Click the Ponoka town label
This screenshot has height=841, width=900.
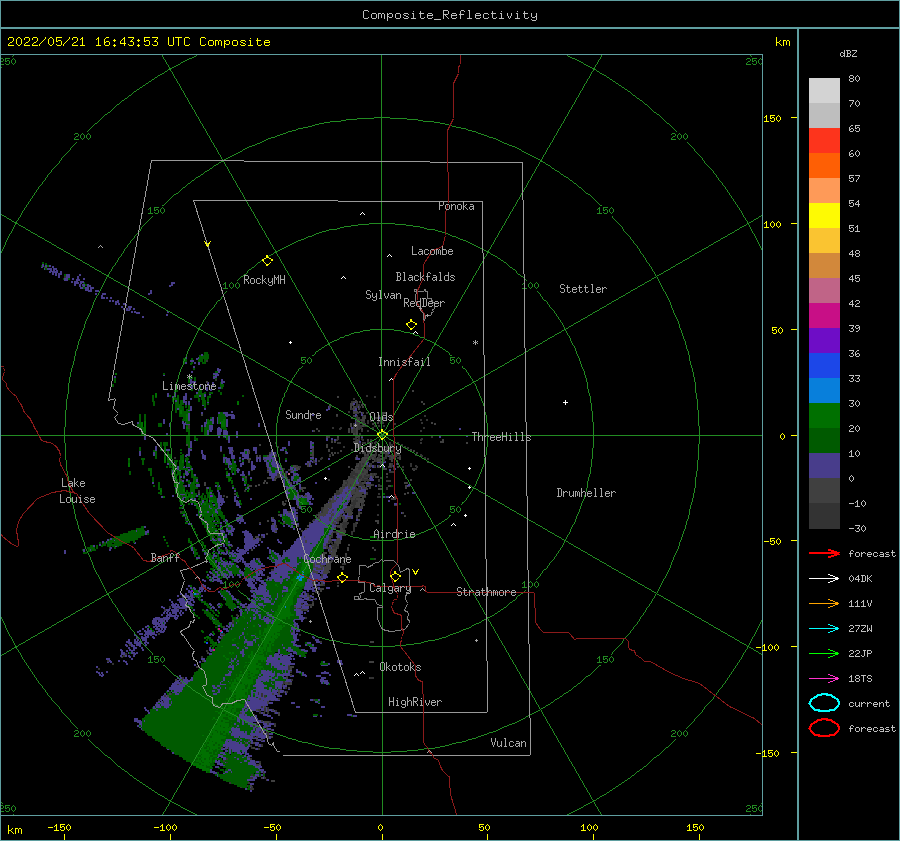(x=456, y=206)
